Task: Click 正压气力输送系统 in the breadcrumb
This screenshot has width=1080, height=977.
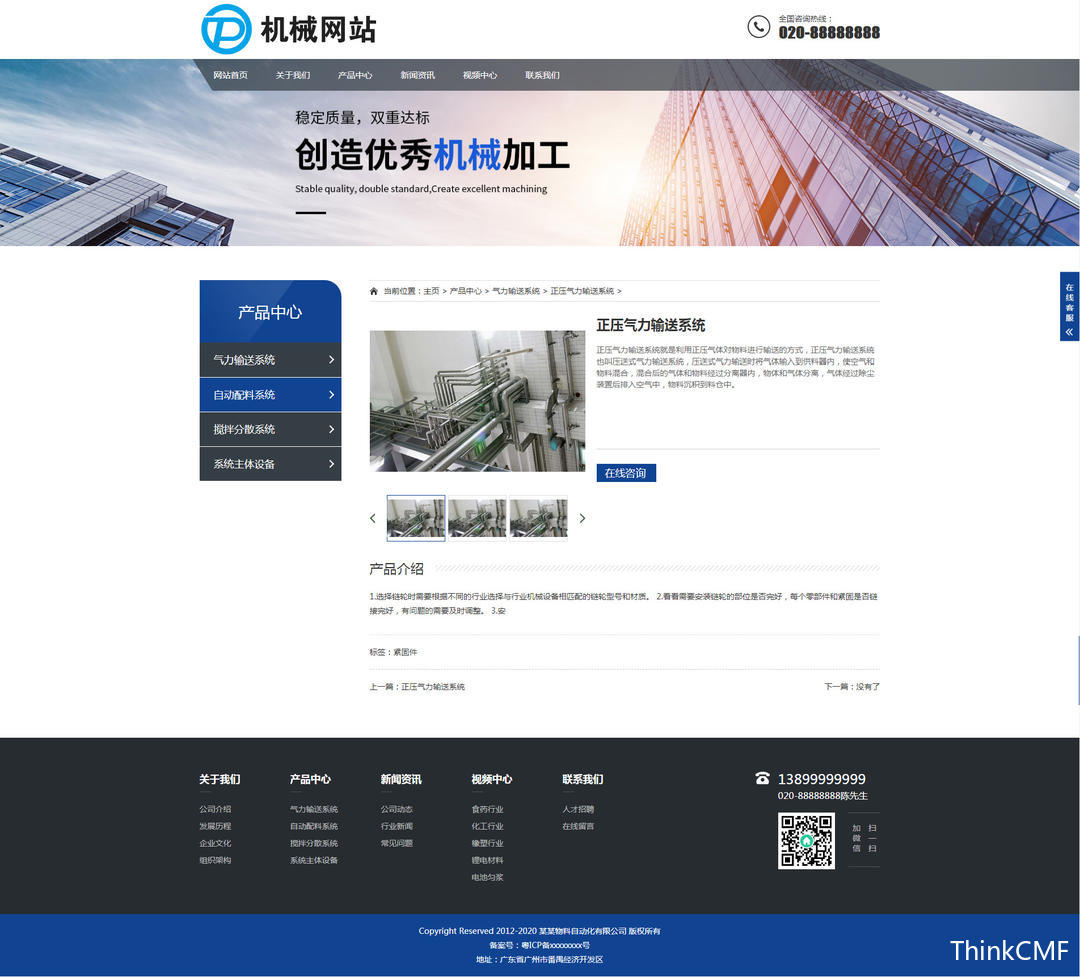Action: tap(582, 291)
